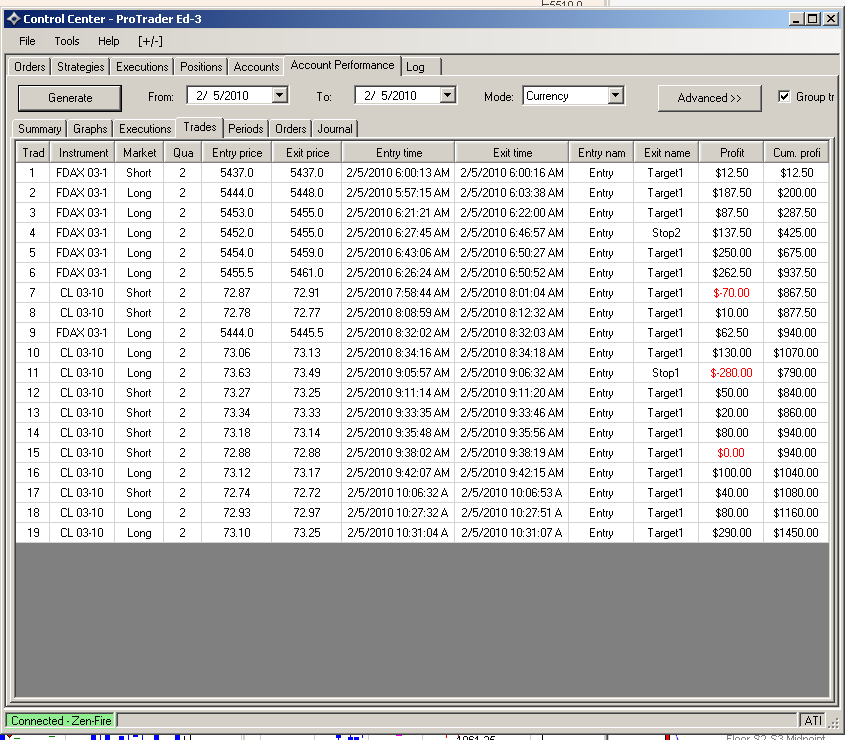Click the window resize grip icon
This screenshot has width=845, height=740.
[x=834, y=722]
